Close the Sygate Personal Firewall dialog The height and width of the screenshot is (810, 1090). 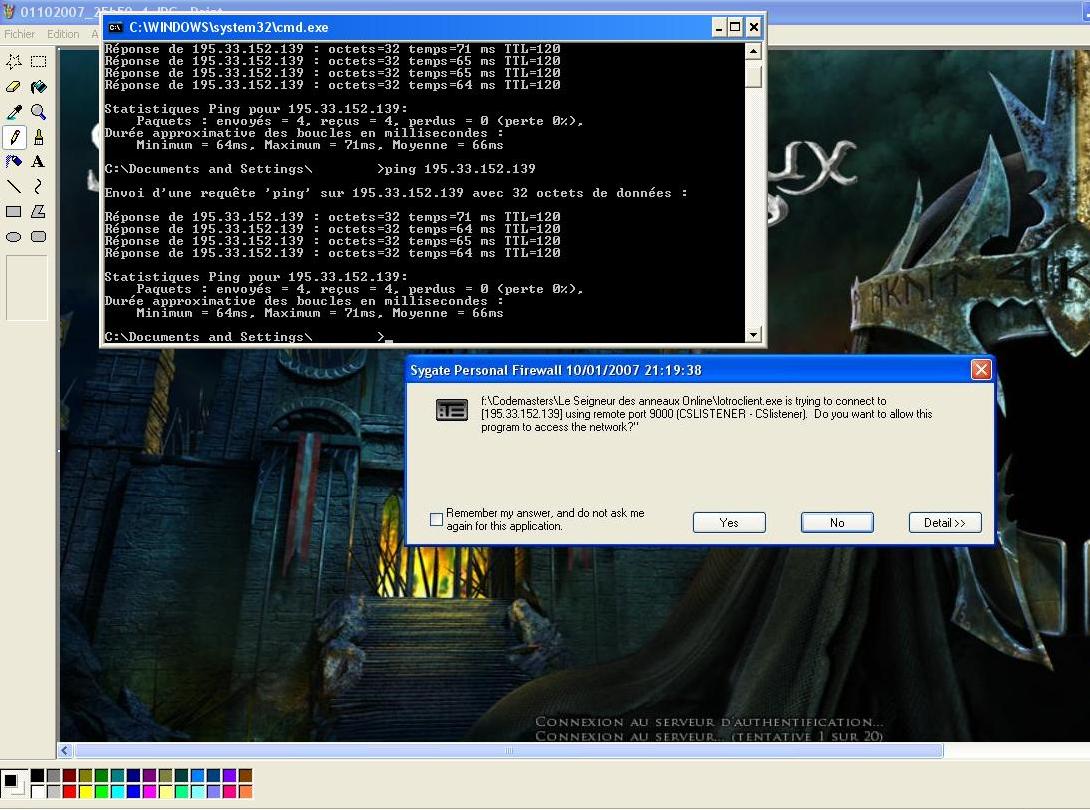[x=981, y=370]
